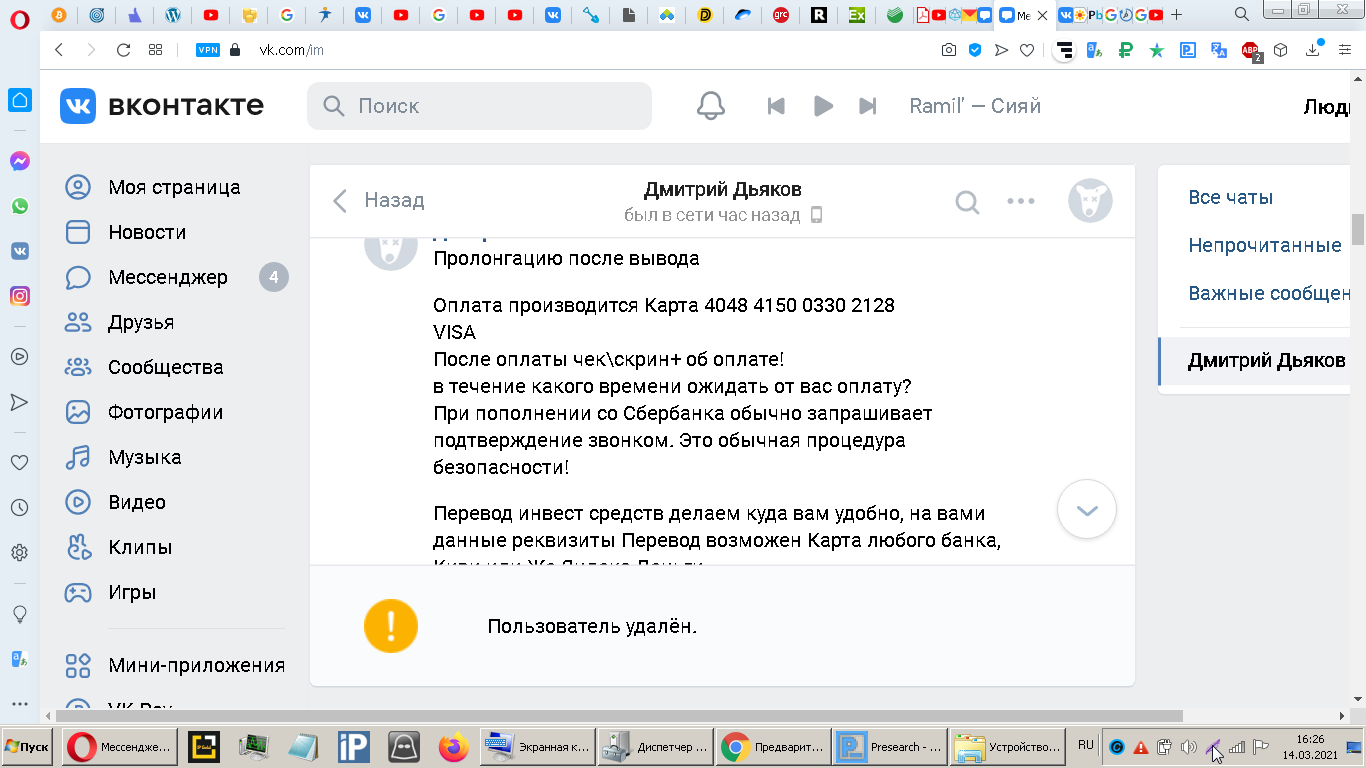Open conversation actions three dots menu
This screenshot has width=1366, height=768.
1020,201
